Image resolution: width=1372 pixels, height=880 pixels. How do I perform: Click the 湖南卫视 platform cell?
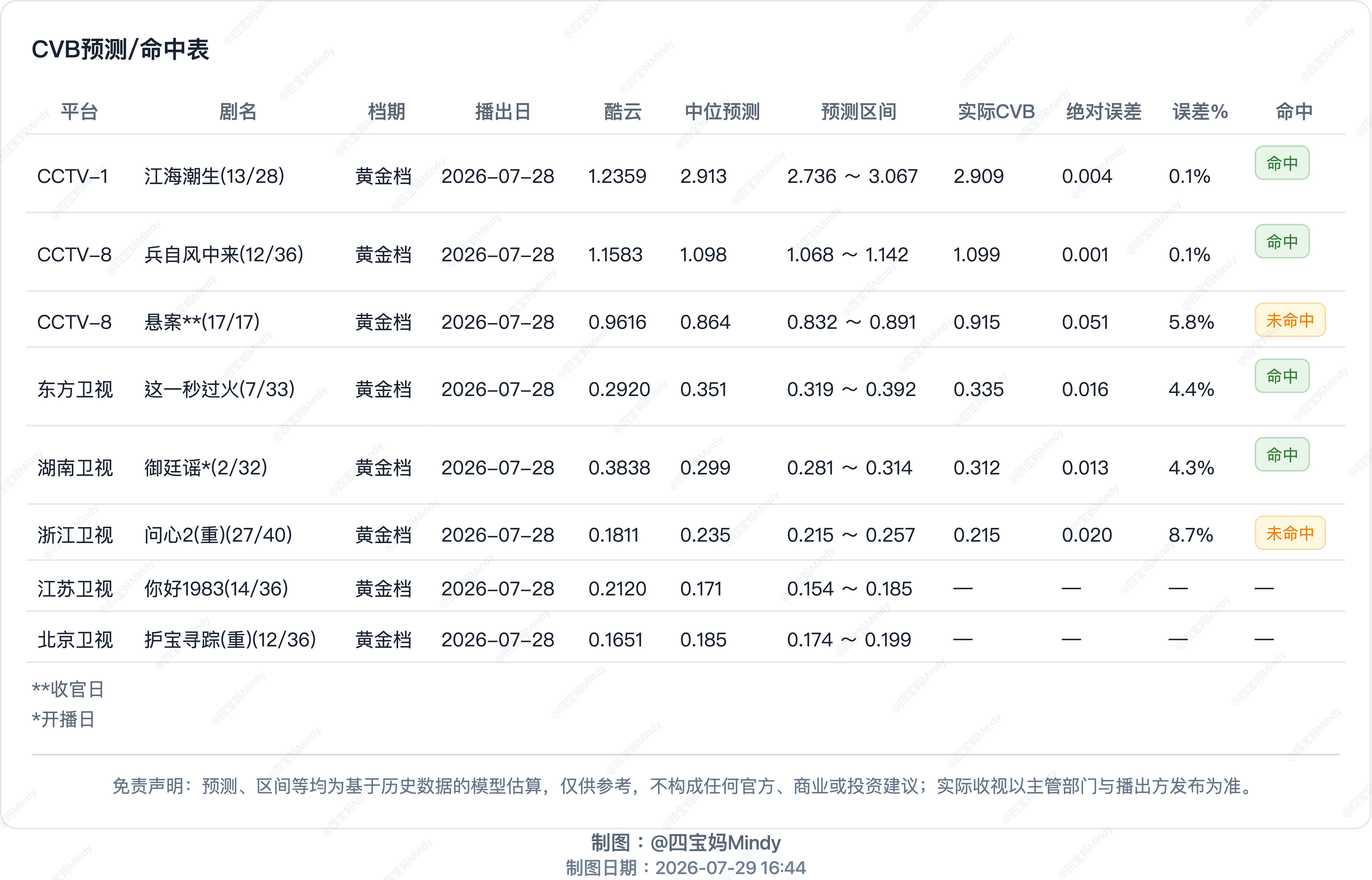(75, 467)
